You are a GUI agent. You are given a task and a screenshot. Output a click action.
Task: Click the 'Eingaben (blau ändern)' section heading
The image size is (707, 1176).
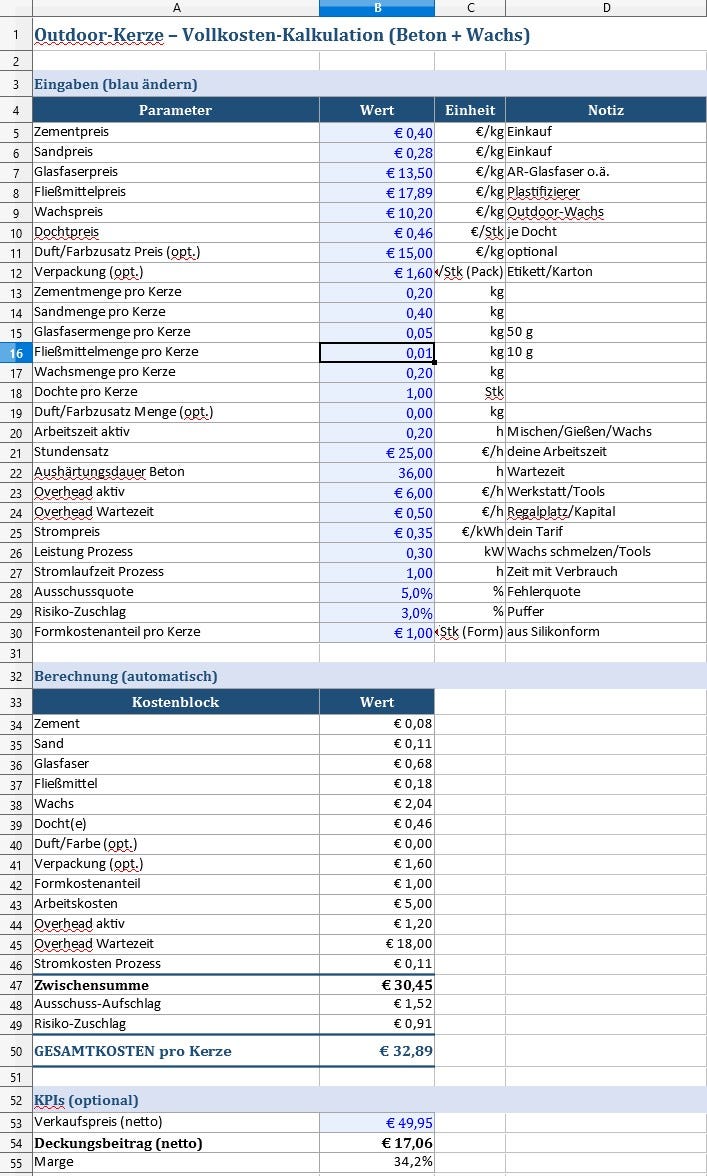[116, 84]
